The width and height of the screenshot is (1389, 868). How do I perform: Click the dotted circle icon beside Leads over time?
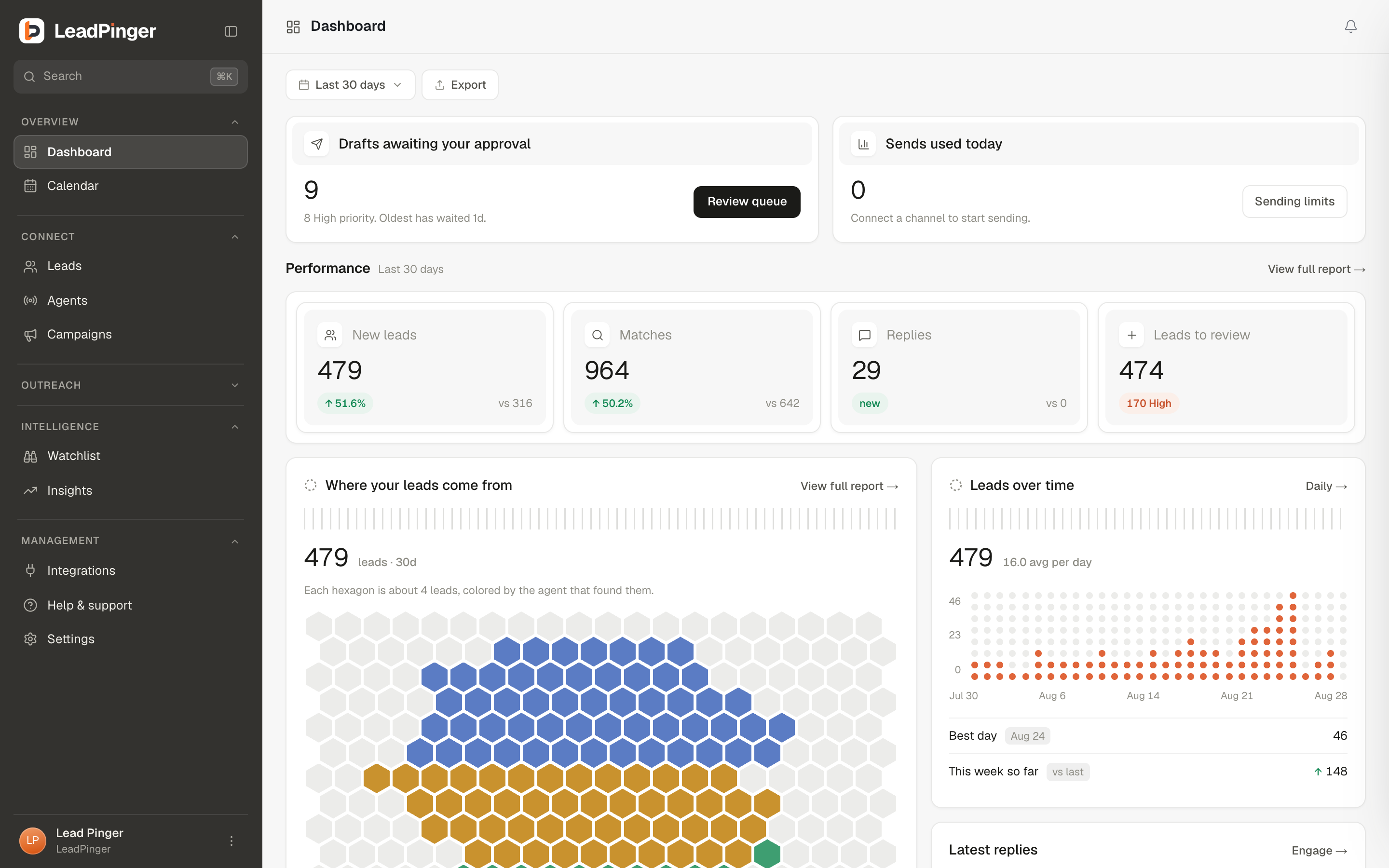955,485
